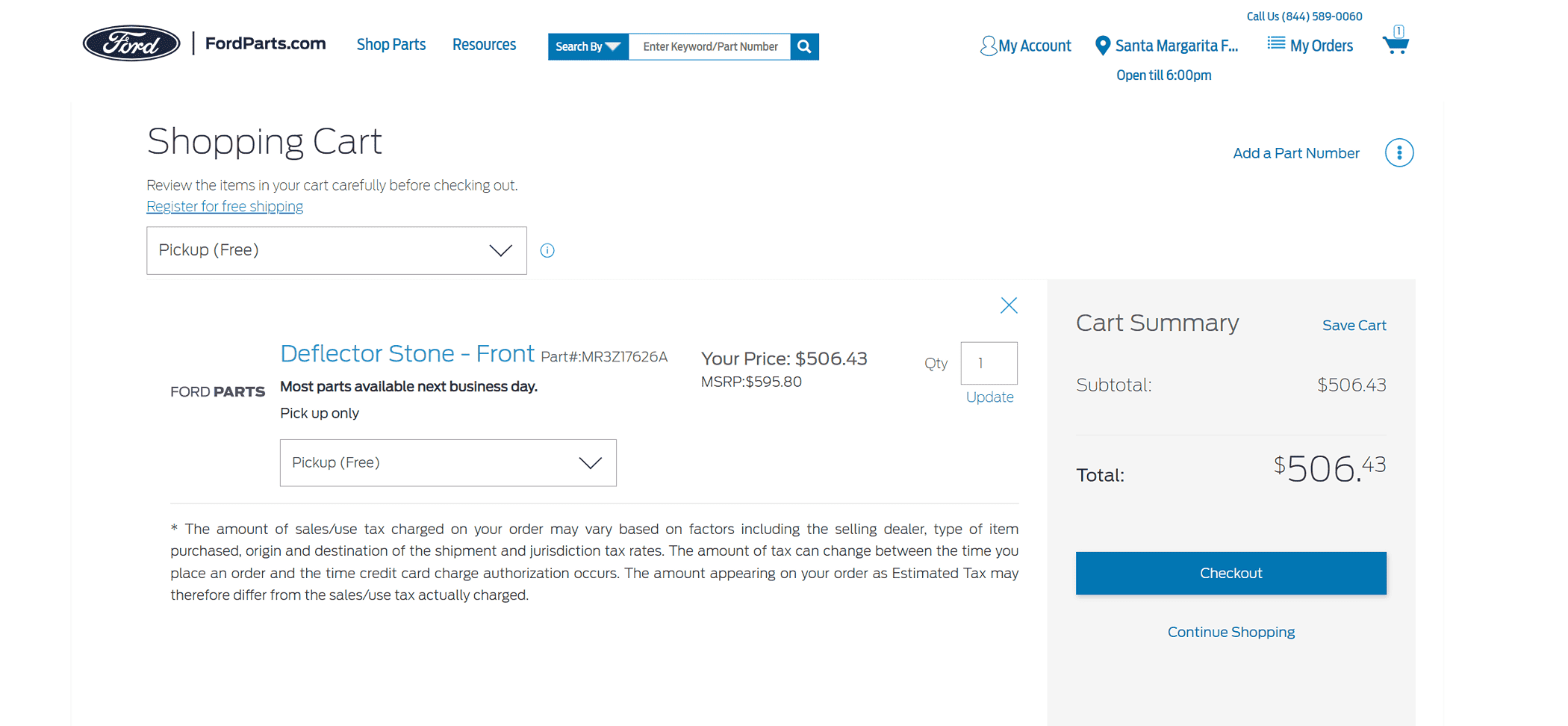Click the Checkout button

pyautogui.click(x=1231, y=573)
